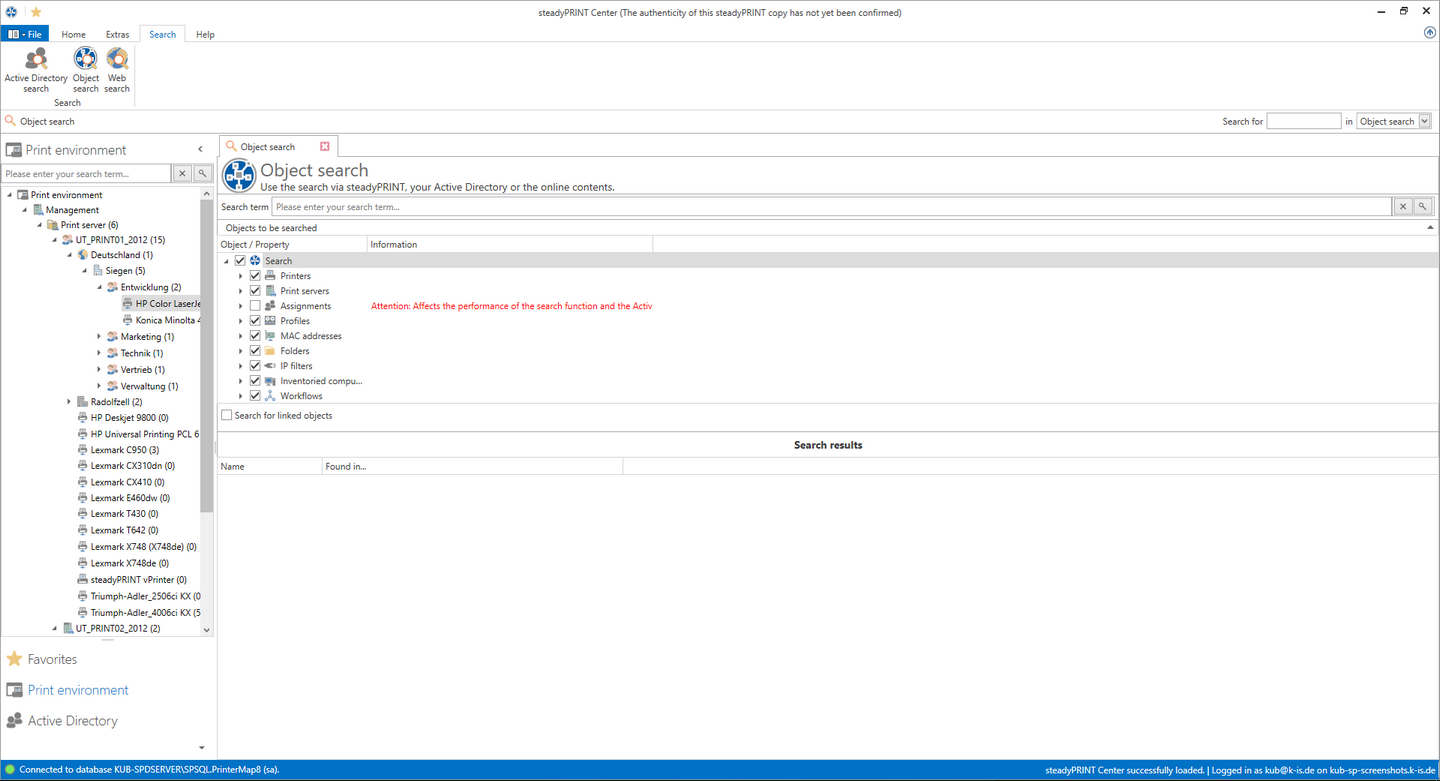This screenshot has width=1440, height=781.
Task: Uncheck the MAC addresses checkbox
Action: click(x=256, y=336)
